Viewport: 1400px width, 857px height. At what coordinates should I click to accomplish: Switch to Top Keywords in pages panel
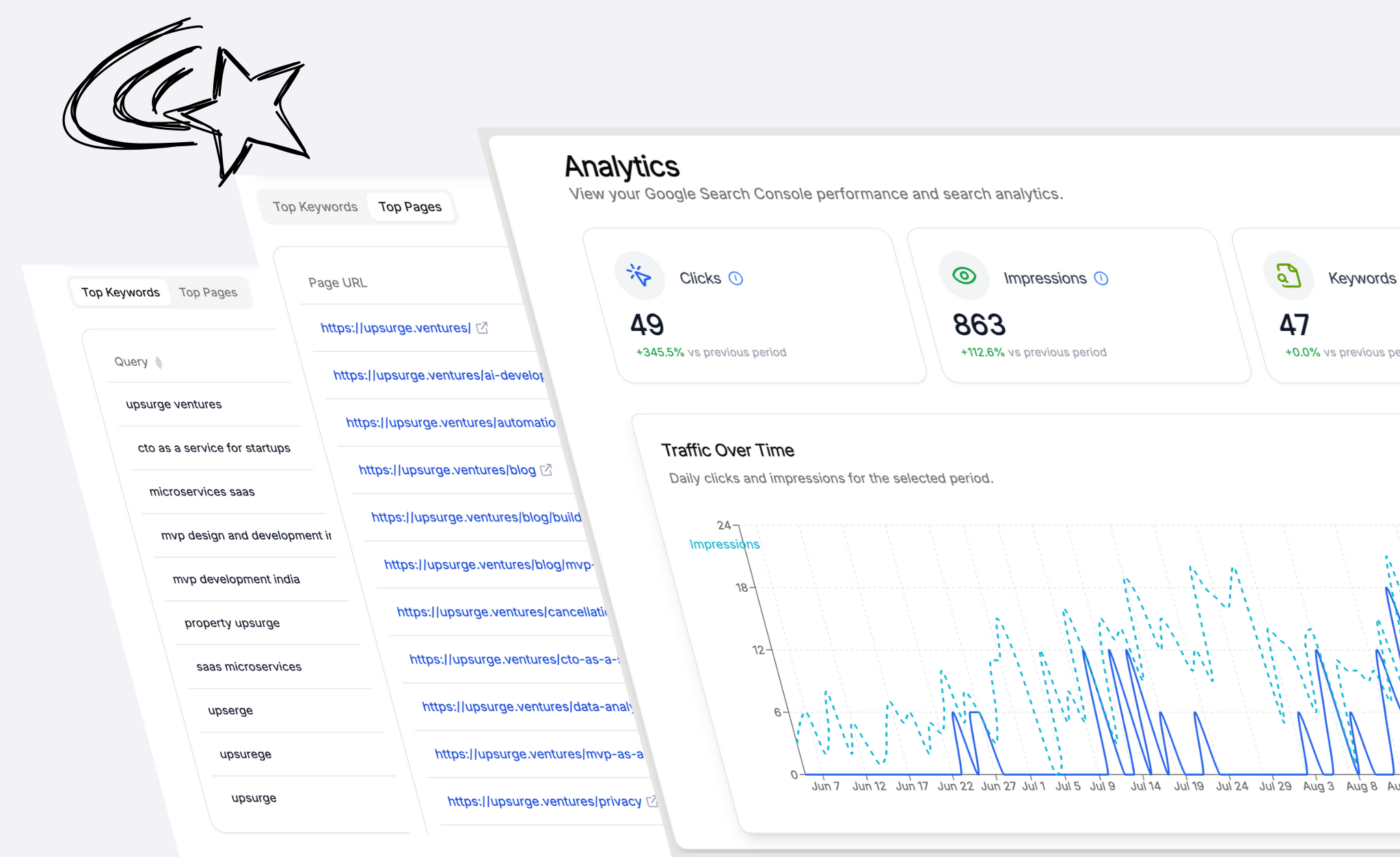pyautogui.click(x=315, y=207)
